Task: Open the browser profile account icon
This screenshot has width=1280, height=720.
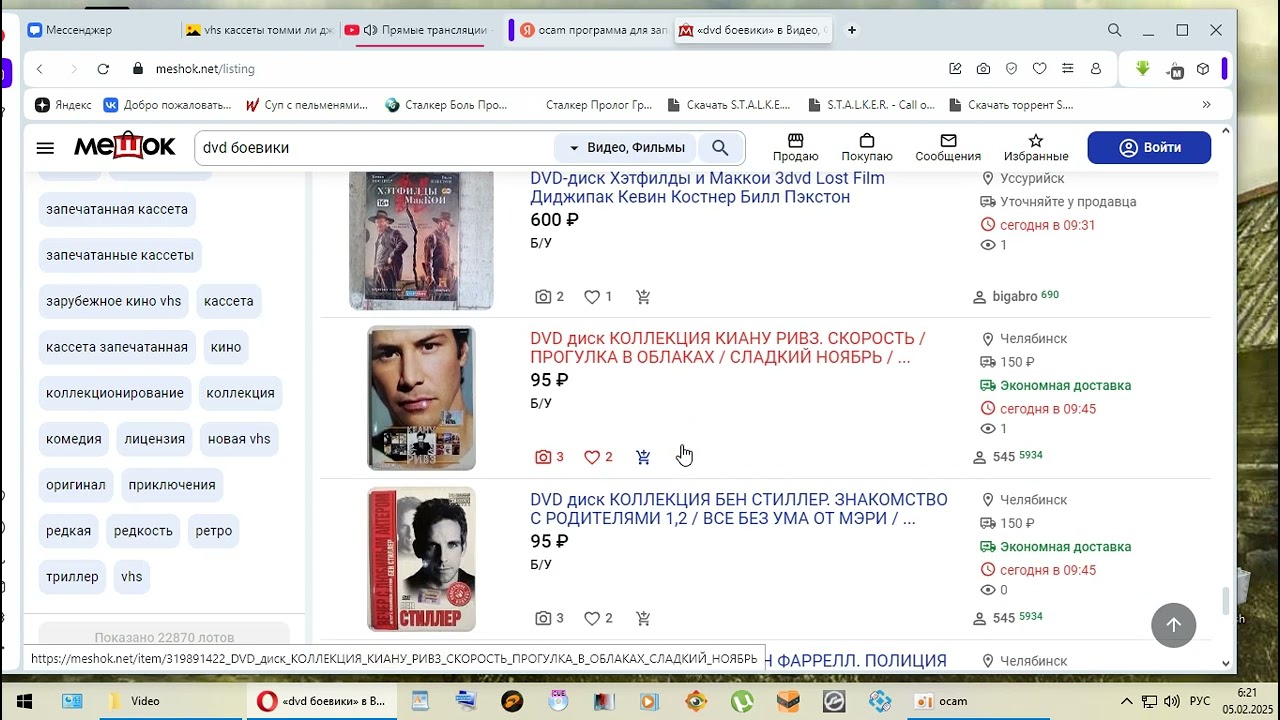Action: point(1096,69)
